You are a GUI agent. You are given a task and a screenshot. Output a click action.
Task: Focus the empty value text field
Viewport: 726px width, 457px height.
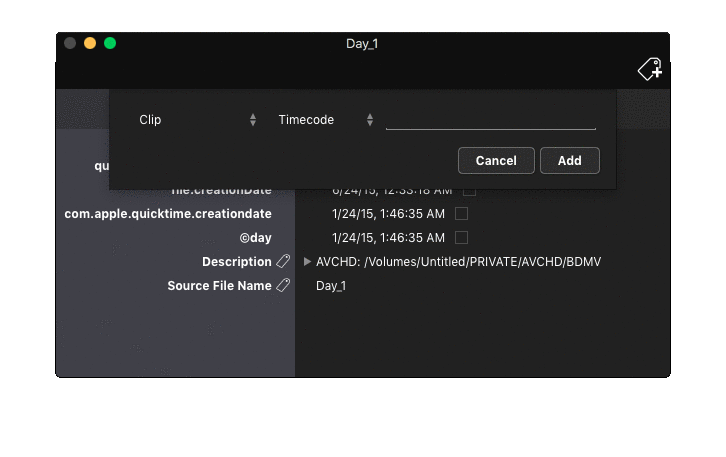[x=491, y=120]
